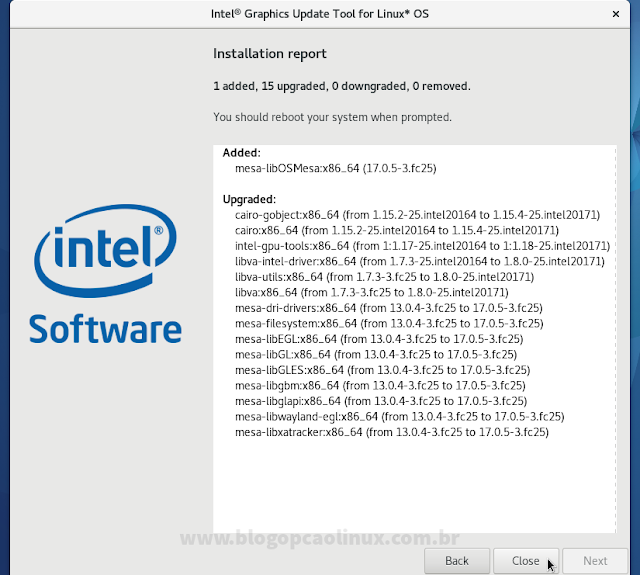Screen dimensions: 640x575
Task: Click the 'Upgraded:' section heading
Action: coord(249,199)
